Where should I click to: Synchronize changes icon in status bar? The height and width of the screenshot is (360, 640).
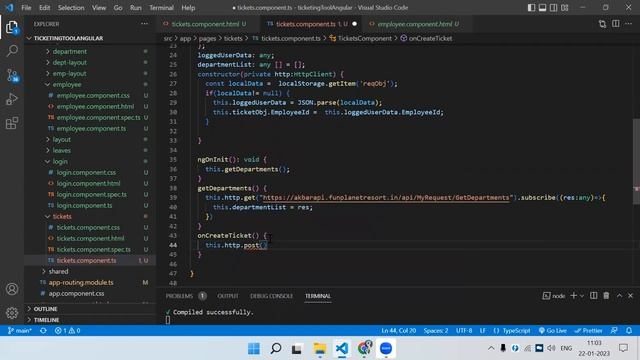[43, 331]
